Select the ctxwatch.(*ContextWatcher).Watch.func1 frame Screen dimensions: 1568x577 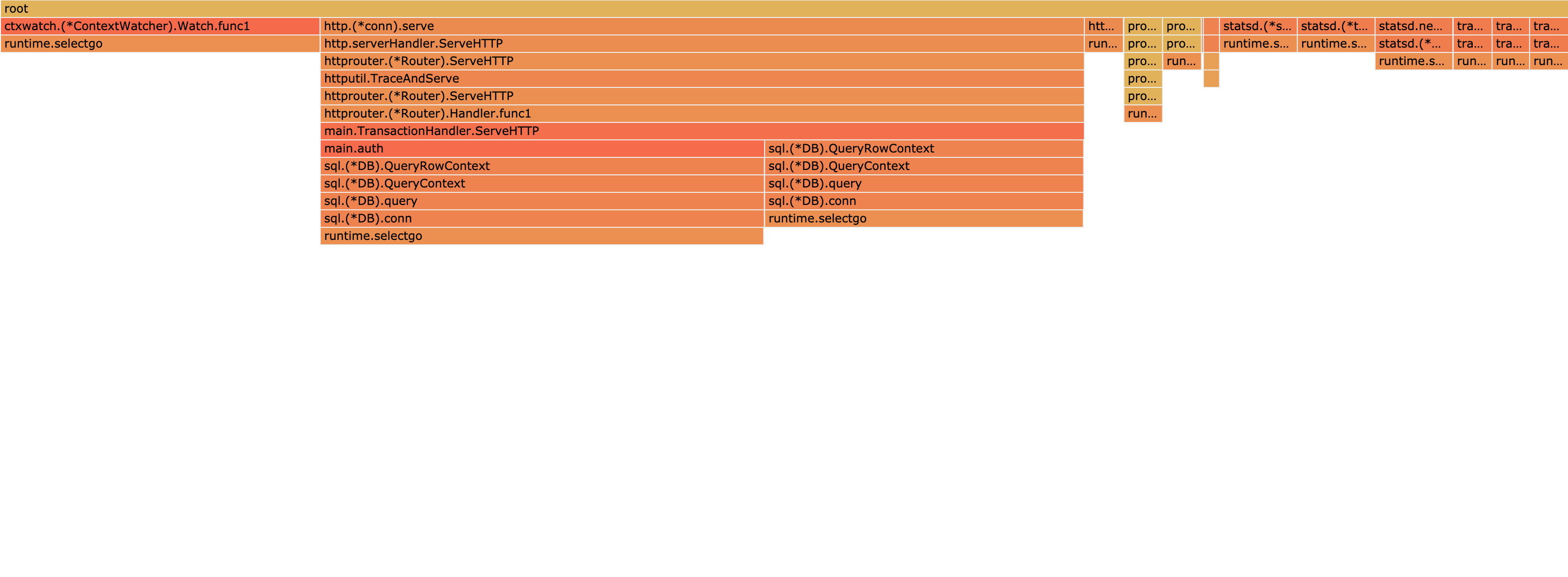coord(159,26)
